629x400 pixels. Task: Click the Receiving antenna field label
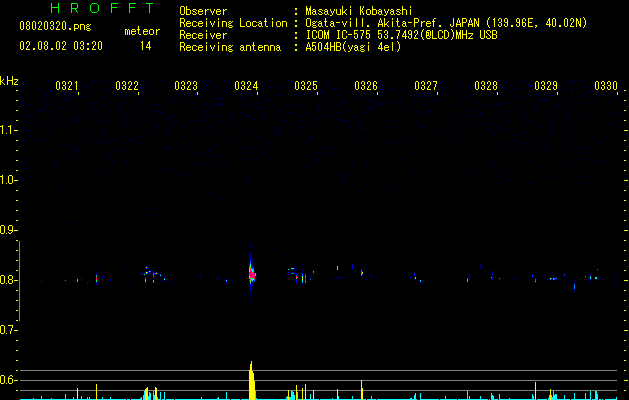(x=230, y=47)
